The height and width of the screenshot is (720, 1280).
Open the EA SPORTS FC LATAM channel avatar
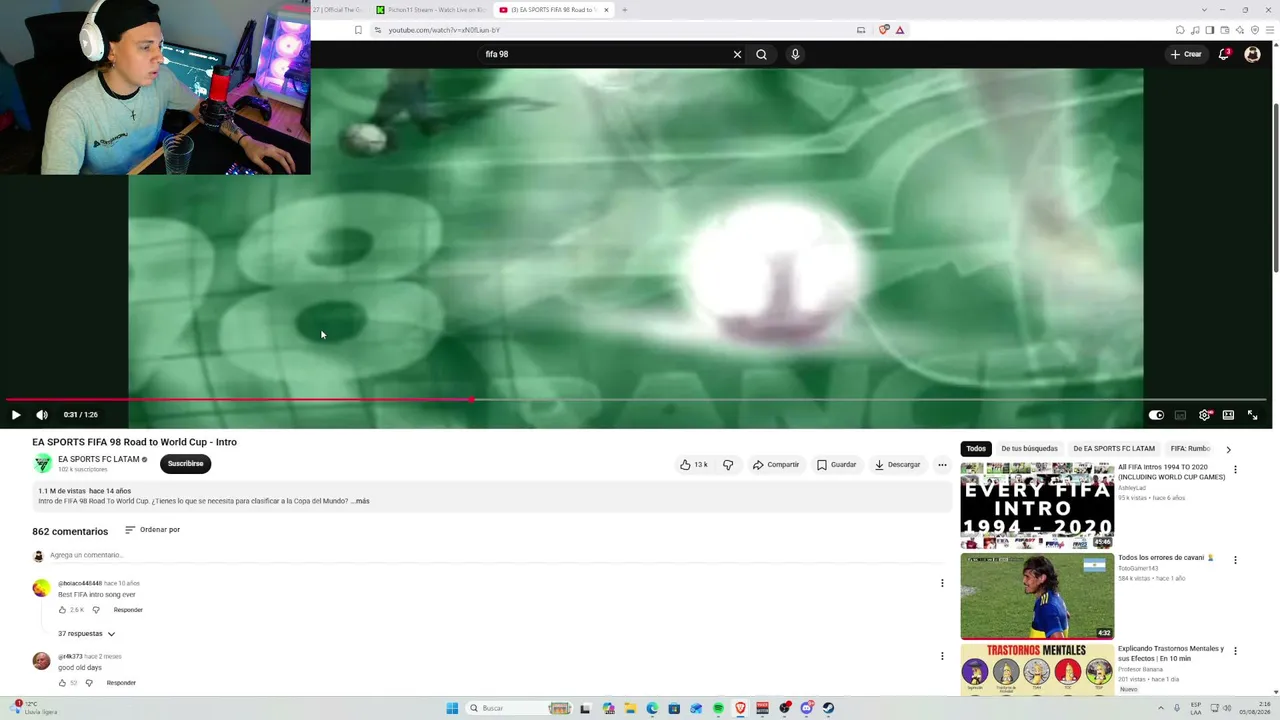[43, 463]
